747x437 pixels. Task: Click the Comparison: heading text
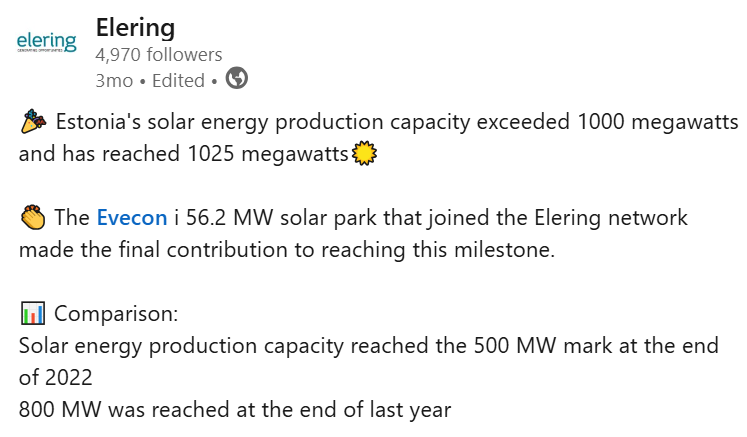116,314
